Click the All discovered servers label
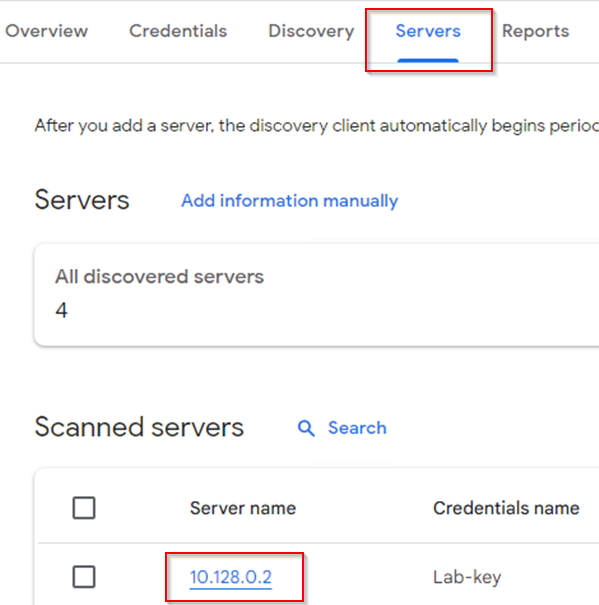This screenshot has width=599, height=605. click(159, 277)
